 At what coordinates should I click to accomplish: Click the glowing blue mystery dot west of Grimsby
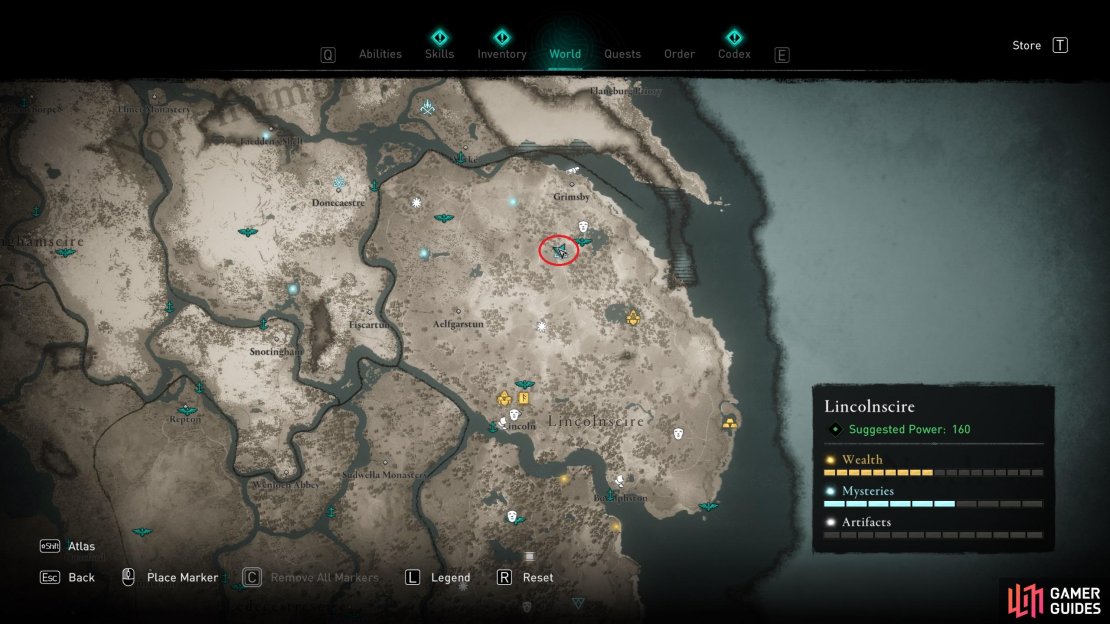[x=513, y=202]
